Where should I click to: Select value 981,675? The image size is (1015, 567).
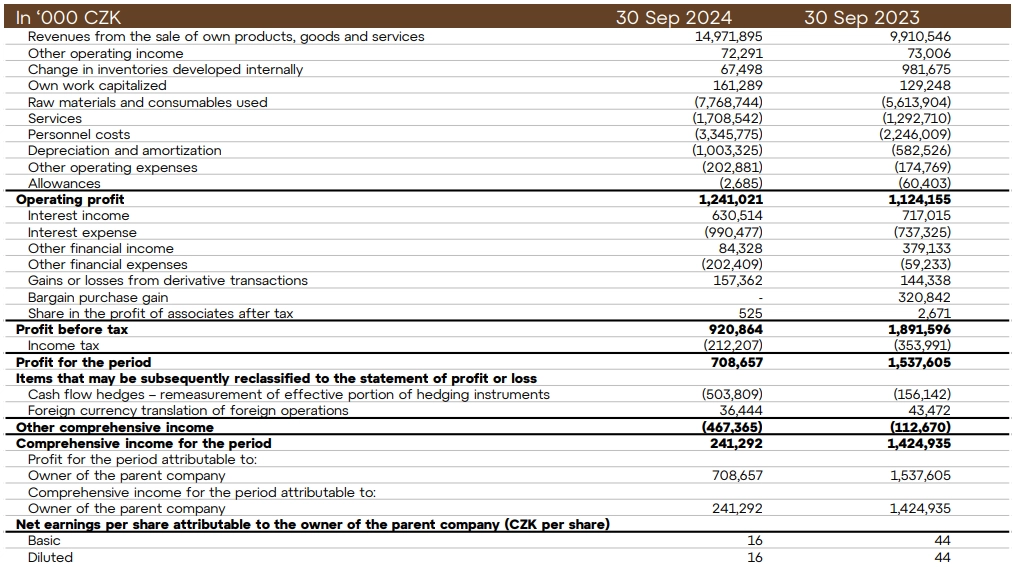(x=926, y=70)
